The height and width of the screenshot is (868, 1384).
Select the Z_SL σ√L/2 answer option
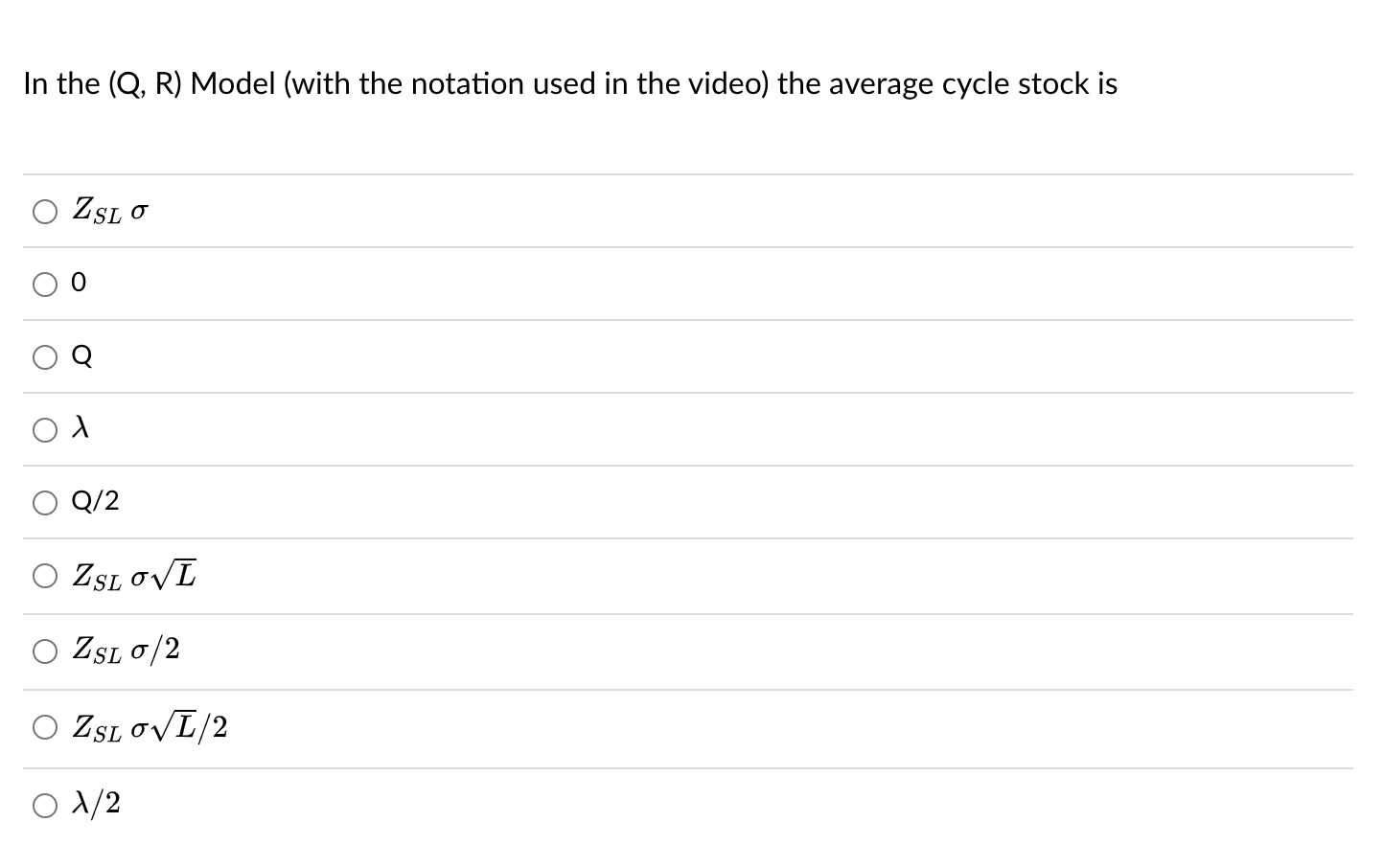(44, 727)
